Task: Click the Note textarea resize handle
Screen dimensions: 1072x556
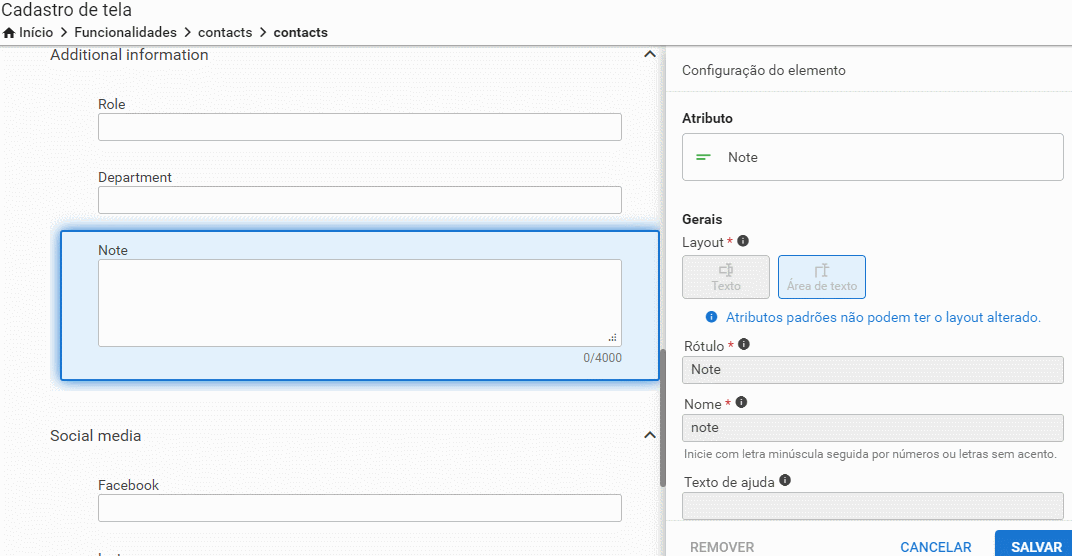Action: coord(613,338)
